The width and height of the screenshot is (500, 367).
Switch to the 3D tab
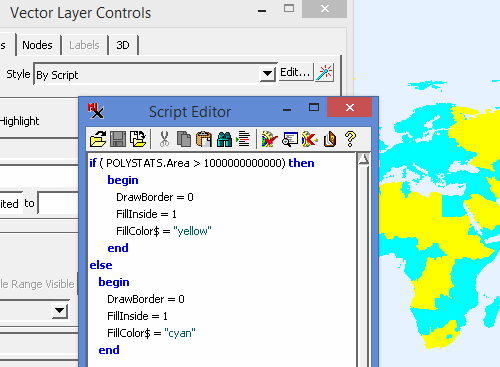point(123,45)
